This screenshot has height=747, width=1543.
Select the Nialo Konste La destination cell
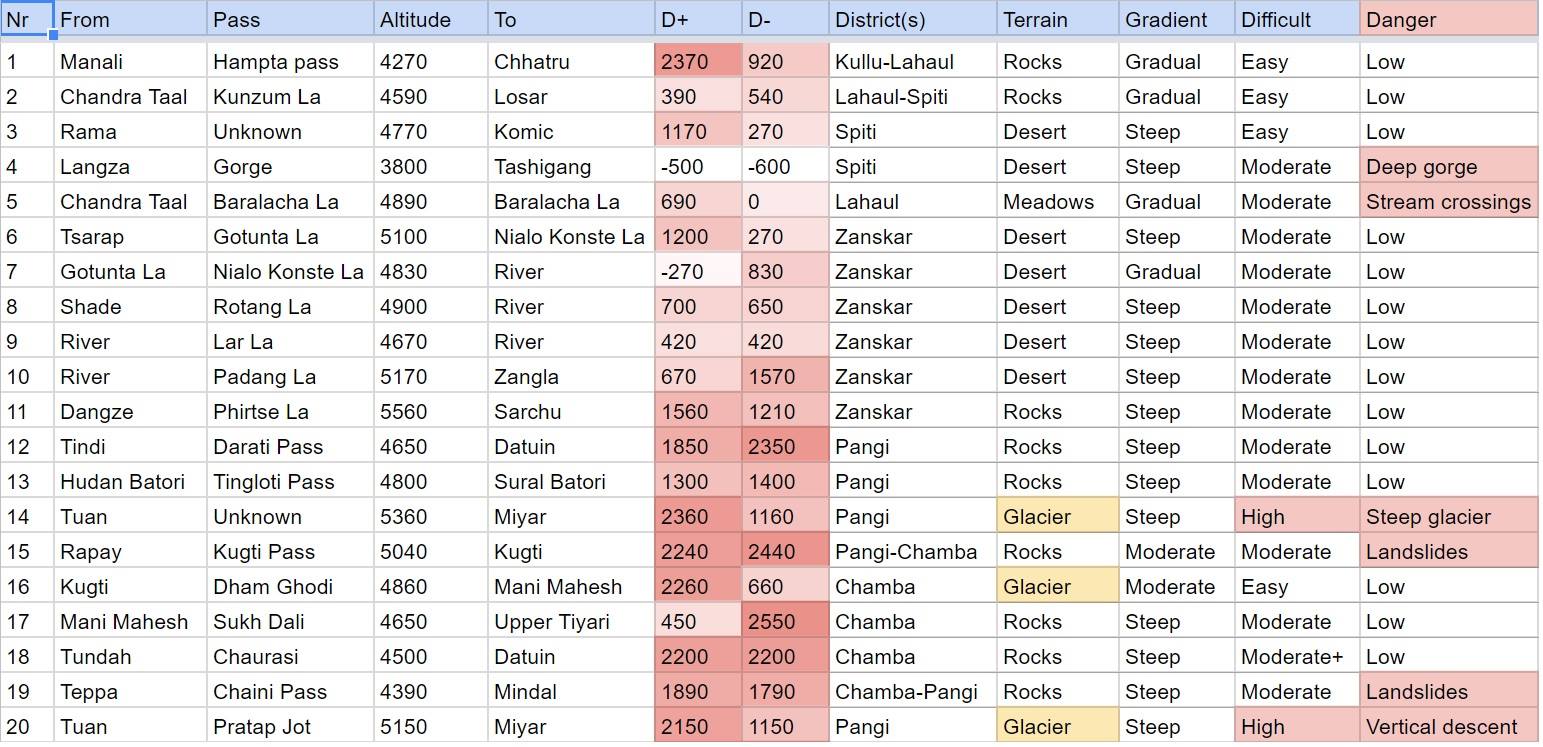(571, 237)
